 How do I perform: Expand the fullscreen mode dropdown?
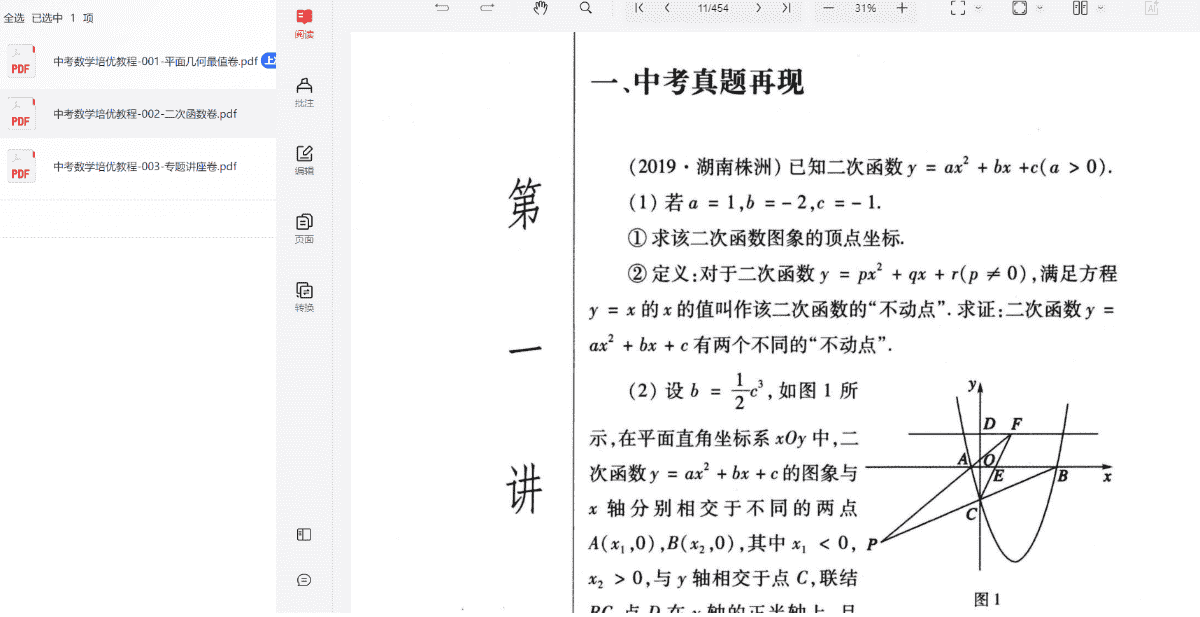point(978,8)
